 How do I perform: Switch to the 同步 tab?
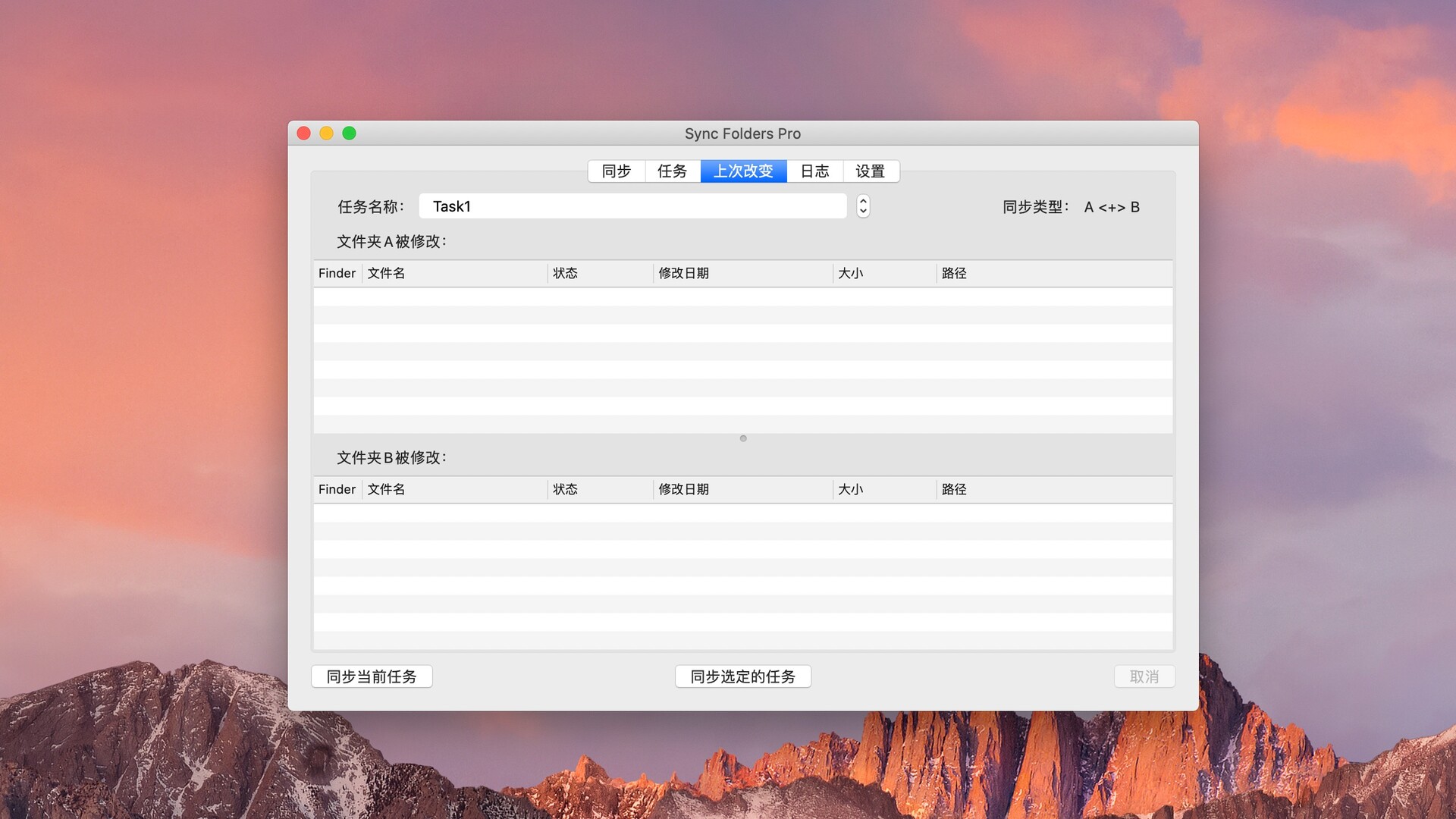(617, 171)
